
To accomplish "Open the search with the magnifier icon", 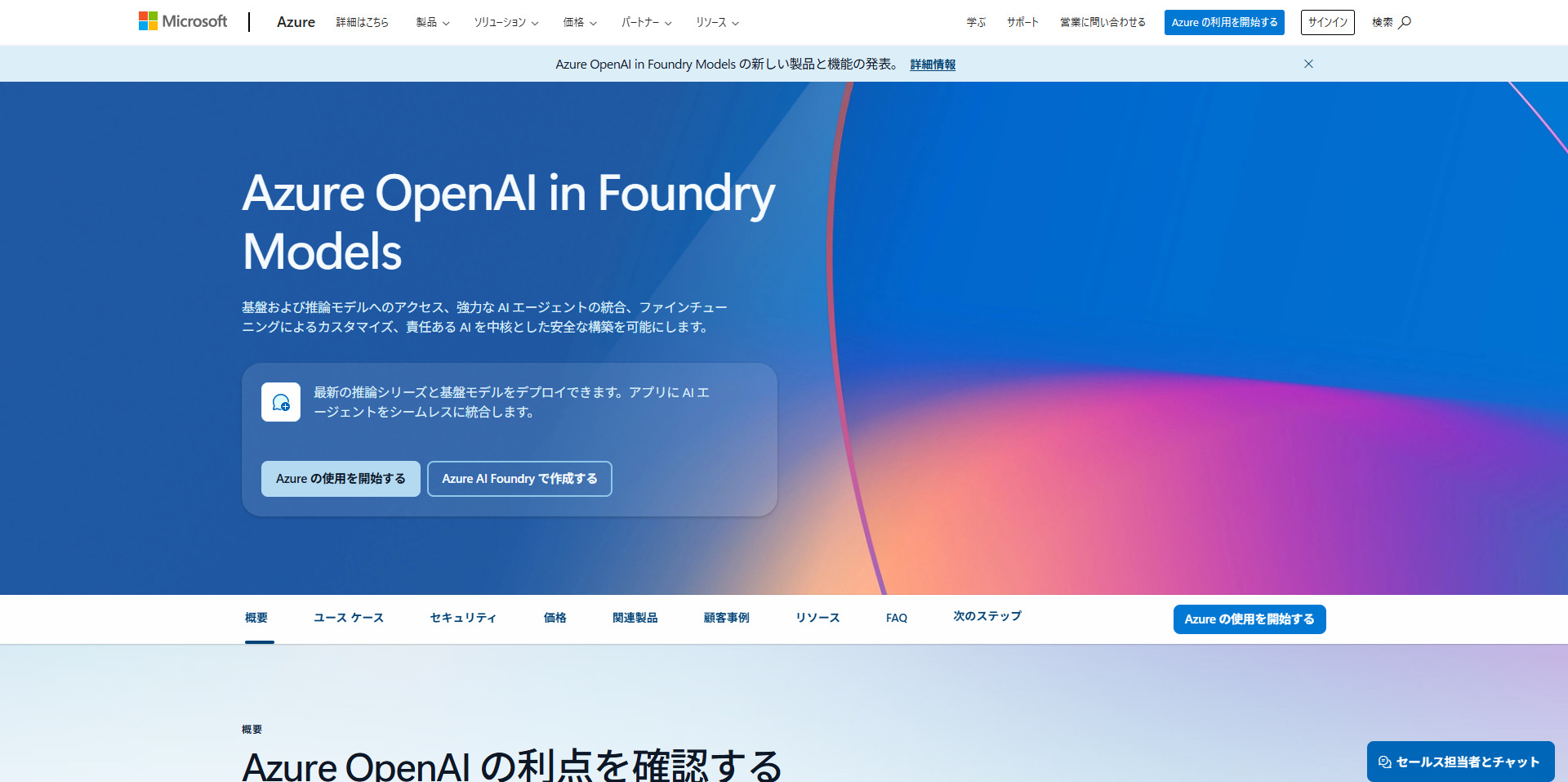I will (1405, 22).
